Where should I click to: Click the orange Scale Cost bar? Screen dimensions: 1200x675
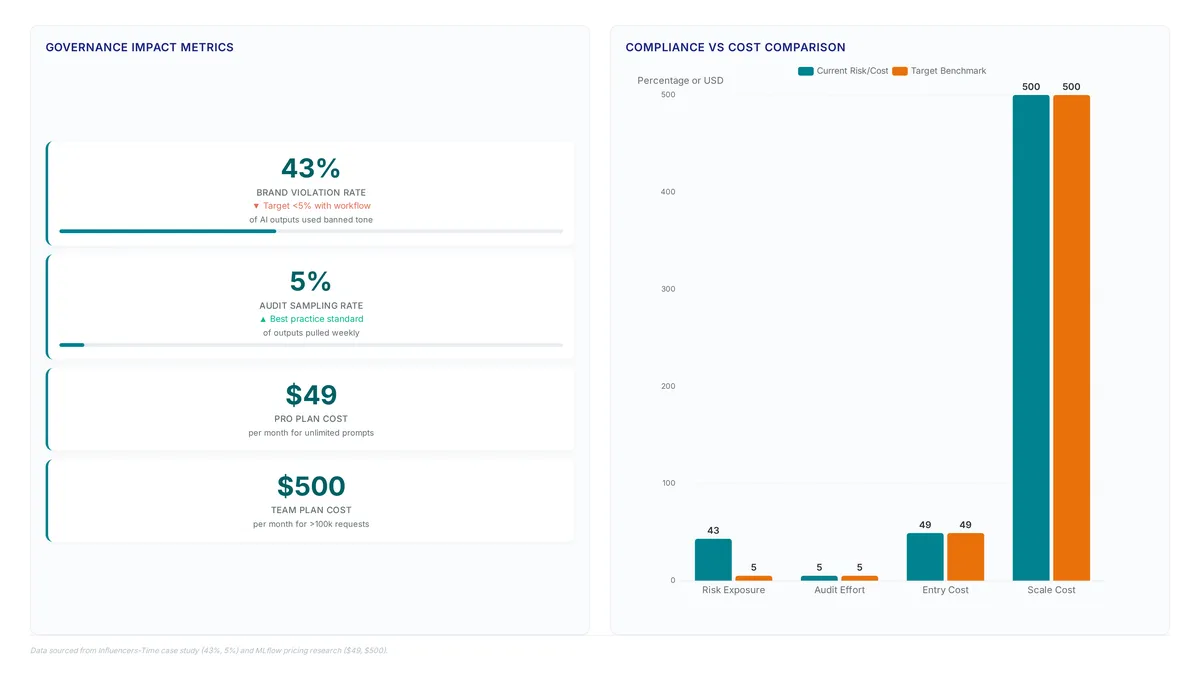1072,338
